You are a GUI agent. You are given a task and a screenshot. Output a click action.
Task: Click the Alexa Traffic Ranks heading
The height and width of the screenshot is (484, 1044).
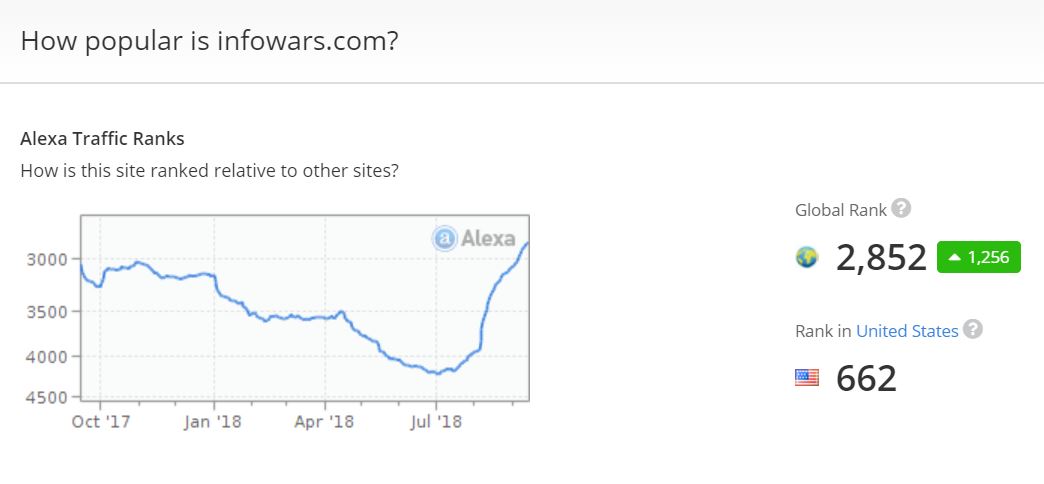point(102,139)
